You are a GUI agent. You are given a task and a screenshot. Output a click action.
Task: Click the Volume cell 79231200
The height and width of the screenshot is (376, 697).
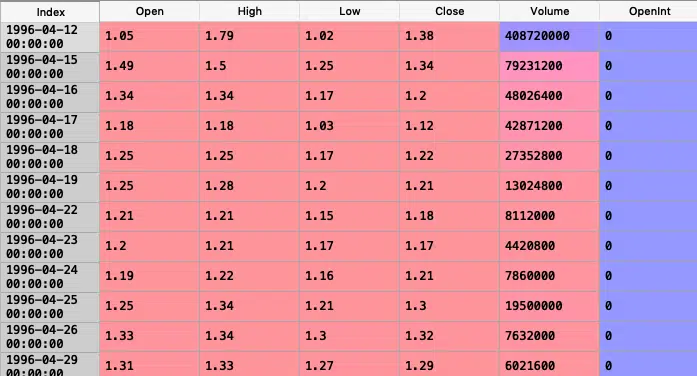[549, 66]
